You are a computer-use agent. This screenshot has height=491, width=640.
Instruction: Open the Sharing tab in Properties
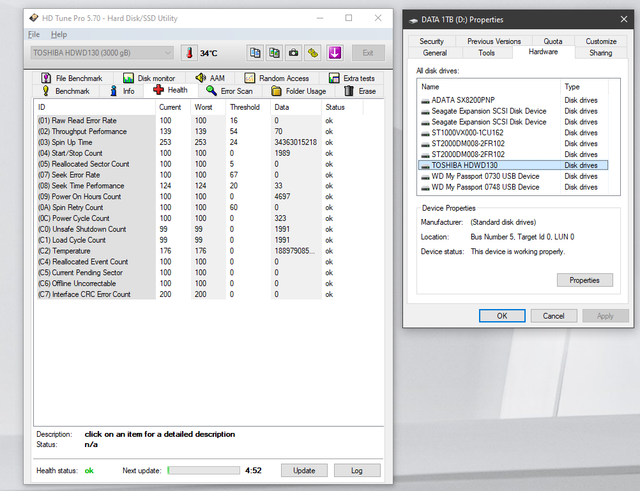pyautogui.click(x=600, y=53)
